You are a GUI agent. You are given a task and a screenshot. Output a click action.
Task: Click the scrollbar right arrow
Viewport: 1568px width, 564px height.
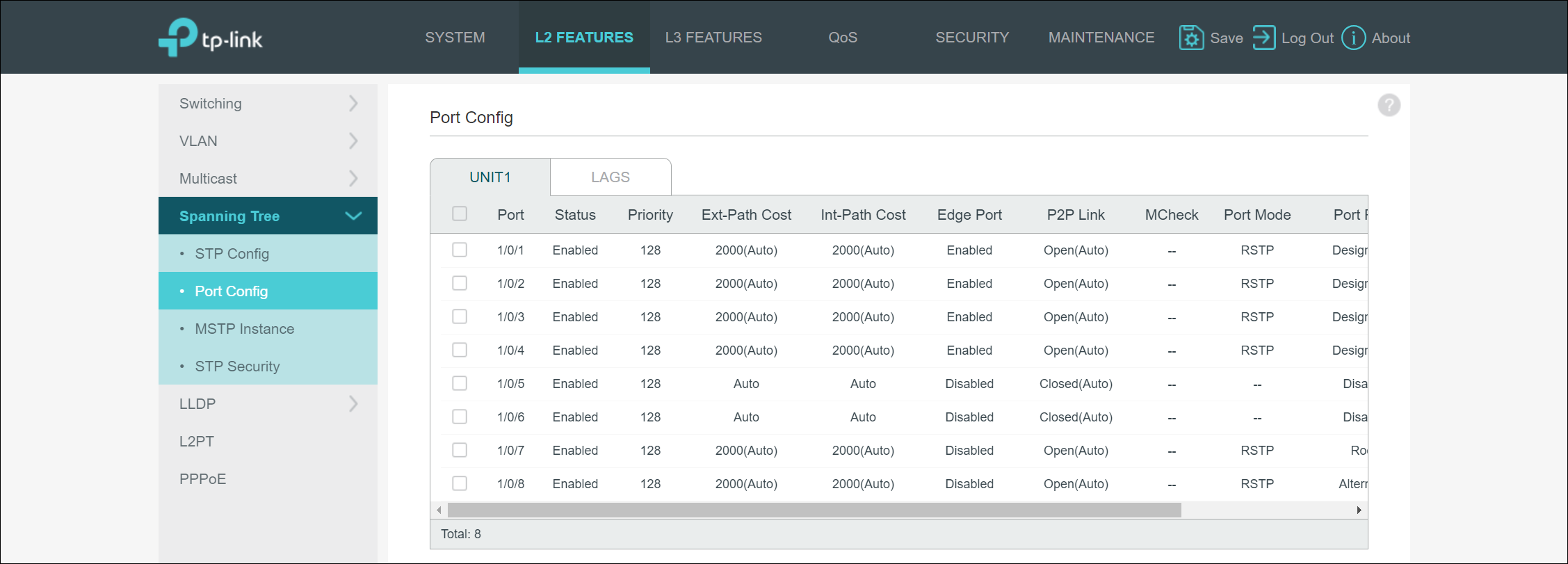pyautogui.click(x=1359, y=510)
